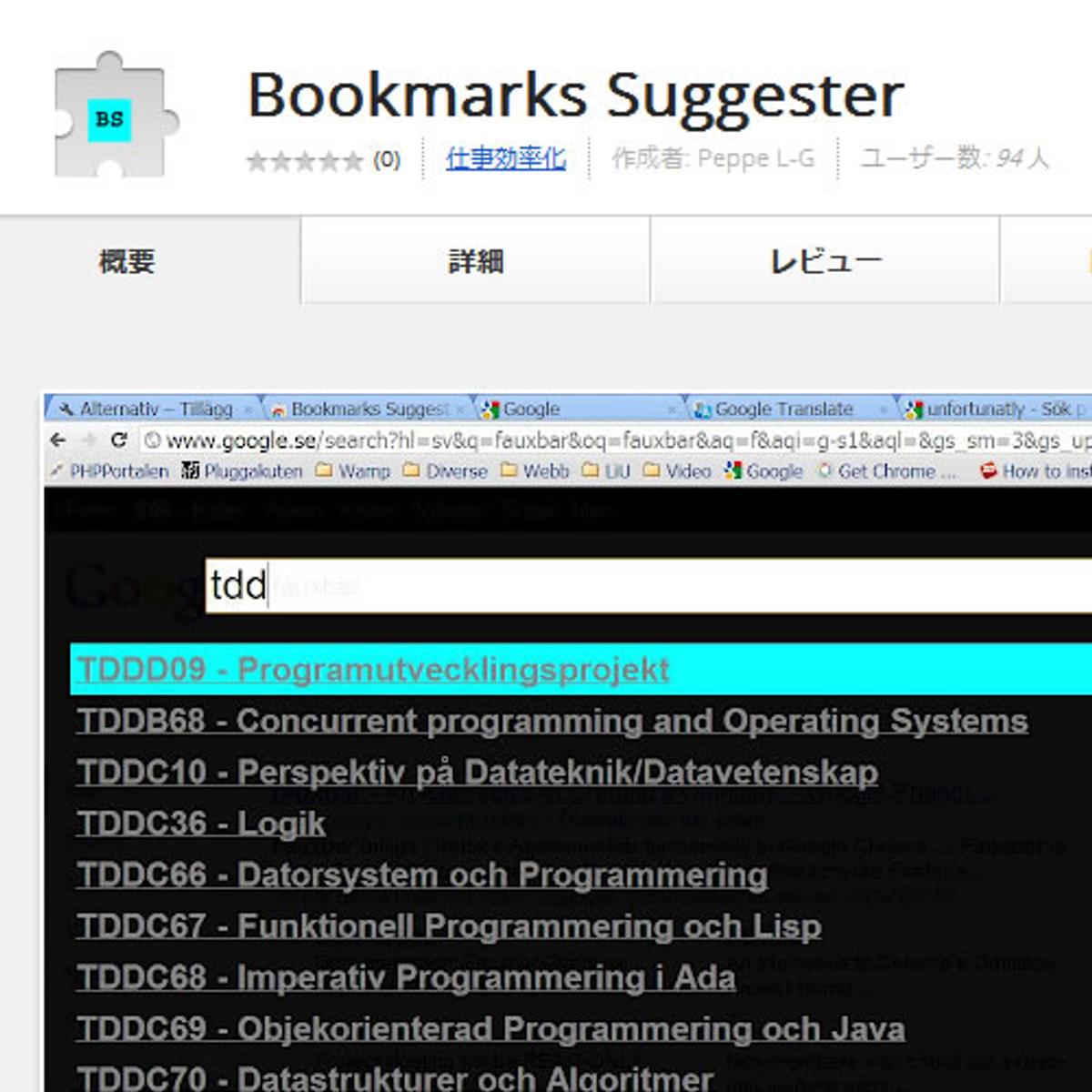Click the Pluggakuten bookmark

pos(243,471)
